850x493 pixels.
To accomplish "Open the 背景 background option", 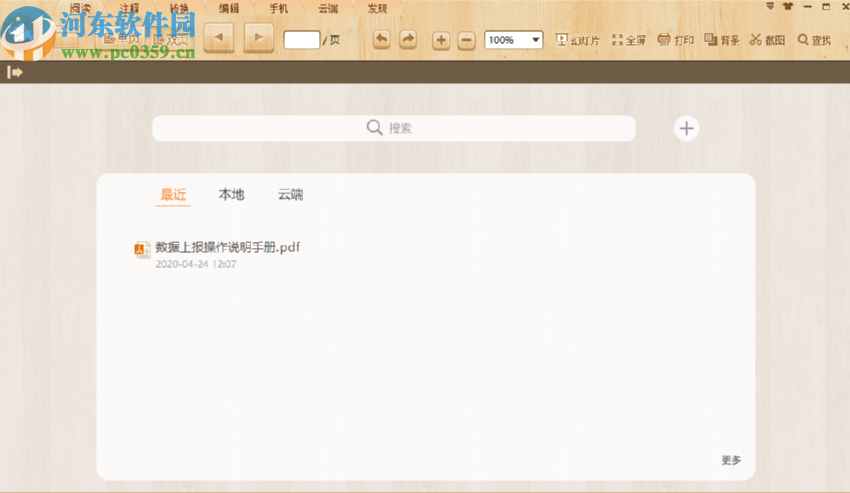I will (722, 40).
